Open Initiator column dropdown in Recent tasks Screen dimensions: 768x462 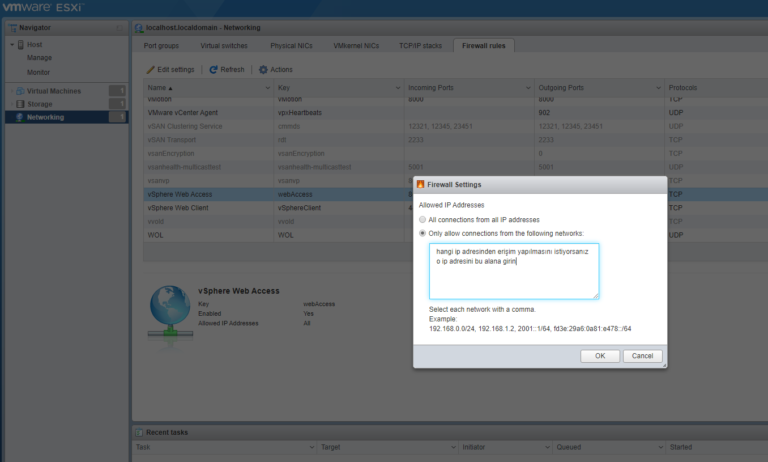click(547, 447)
